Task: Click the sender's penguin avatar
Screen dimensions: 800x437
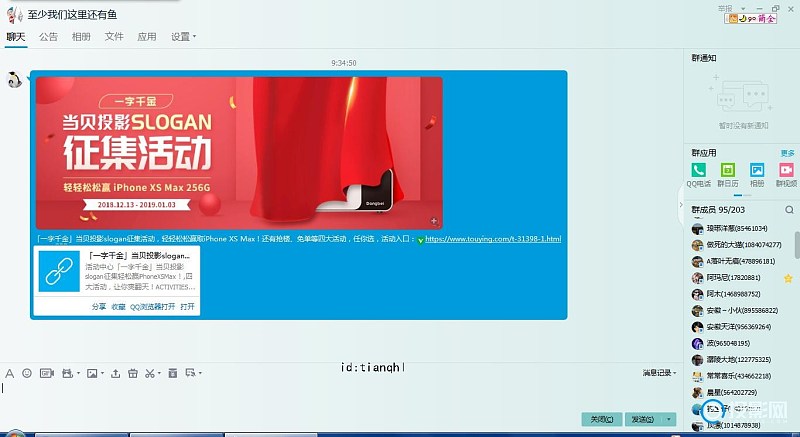Action: (14, 80)
